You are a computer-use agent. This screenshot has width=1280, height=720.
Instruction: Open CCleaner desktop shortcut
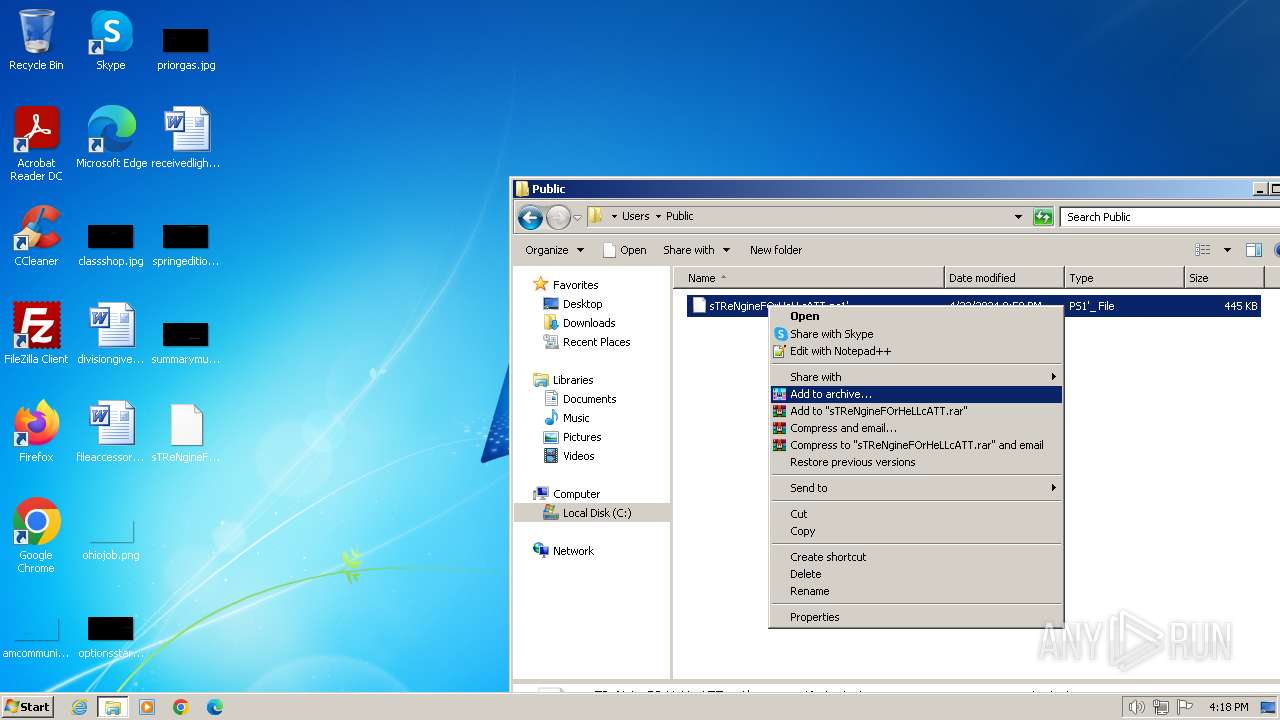tap(36, 235)
